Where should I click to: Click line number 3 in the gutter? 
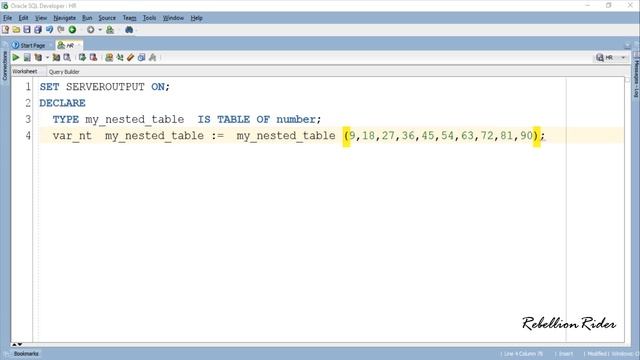[28, 120]
